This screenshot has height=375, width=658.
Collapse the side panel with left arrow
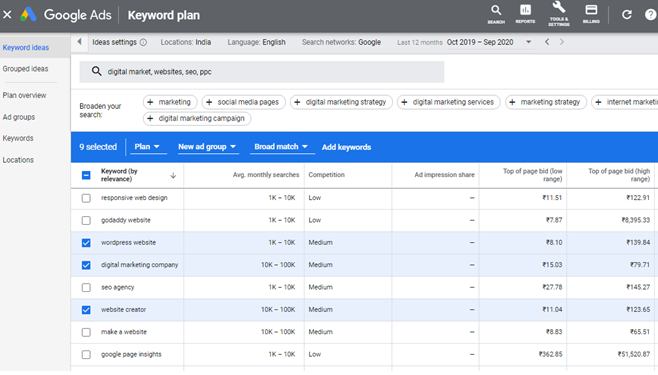(x=79, y=42)
